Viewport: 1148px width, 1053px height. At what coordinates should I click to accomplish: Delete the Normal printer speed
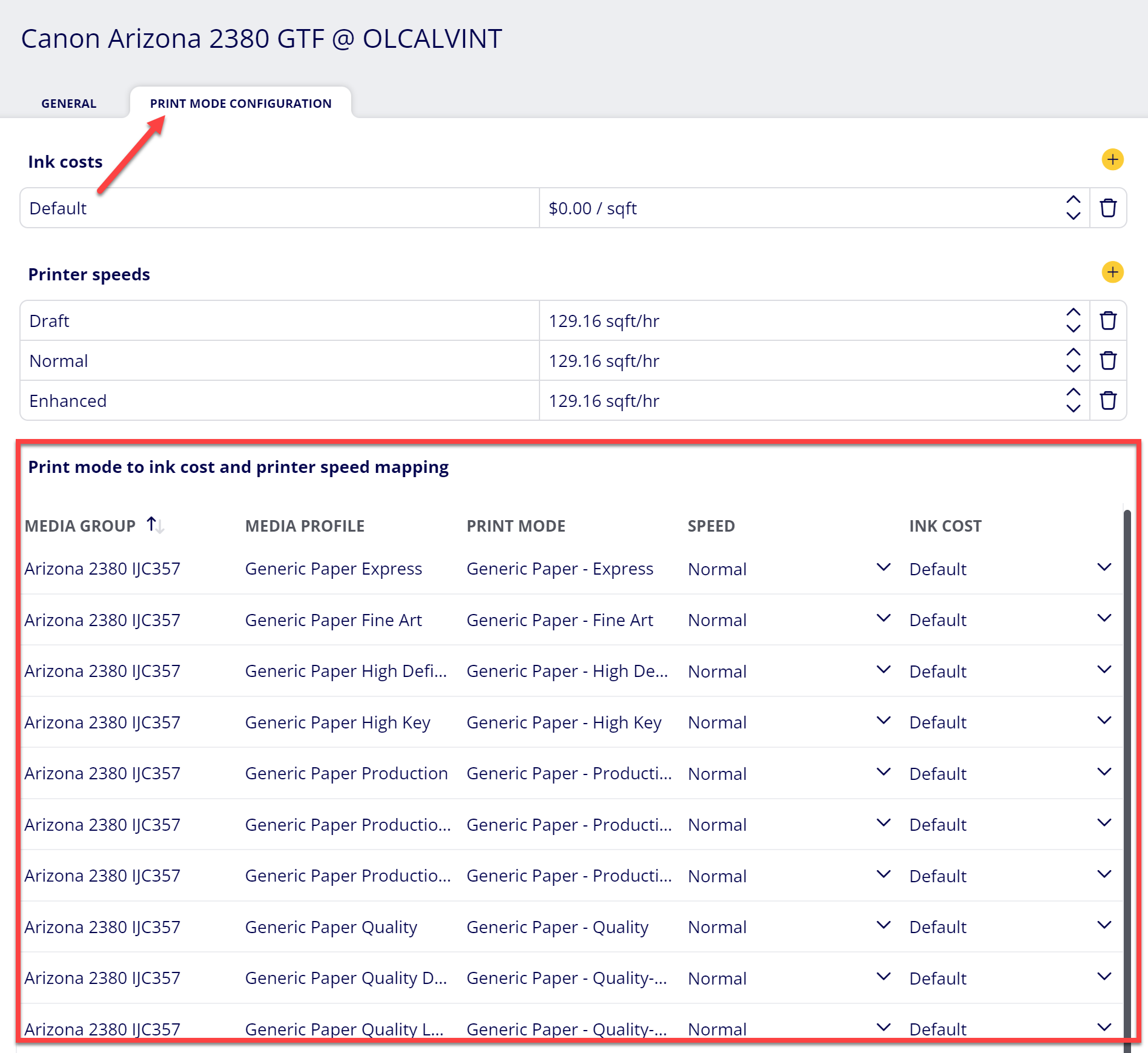coord(1108,360)
